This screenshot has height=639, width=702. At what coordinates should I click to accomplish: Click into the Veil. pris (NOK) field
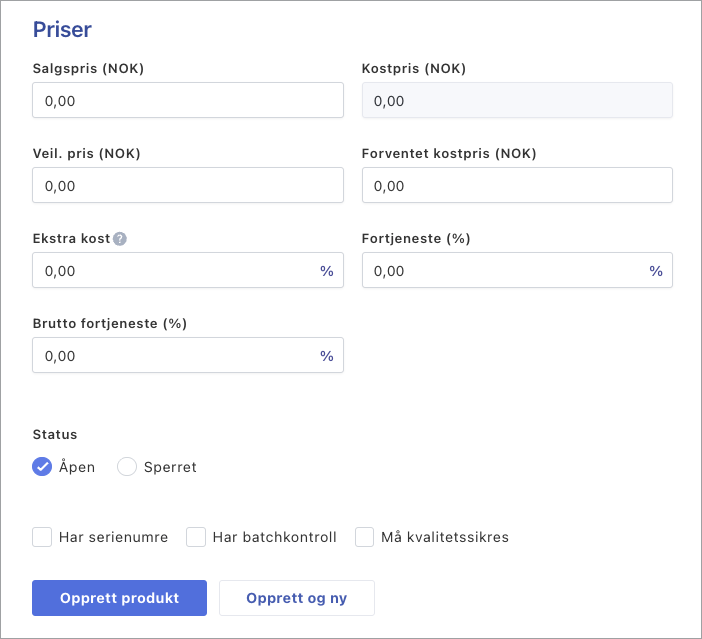[x=188, y=186]
